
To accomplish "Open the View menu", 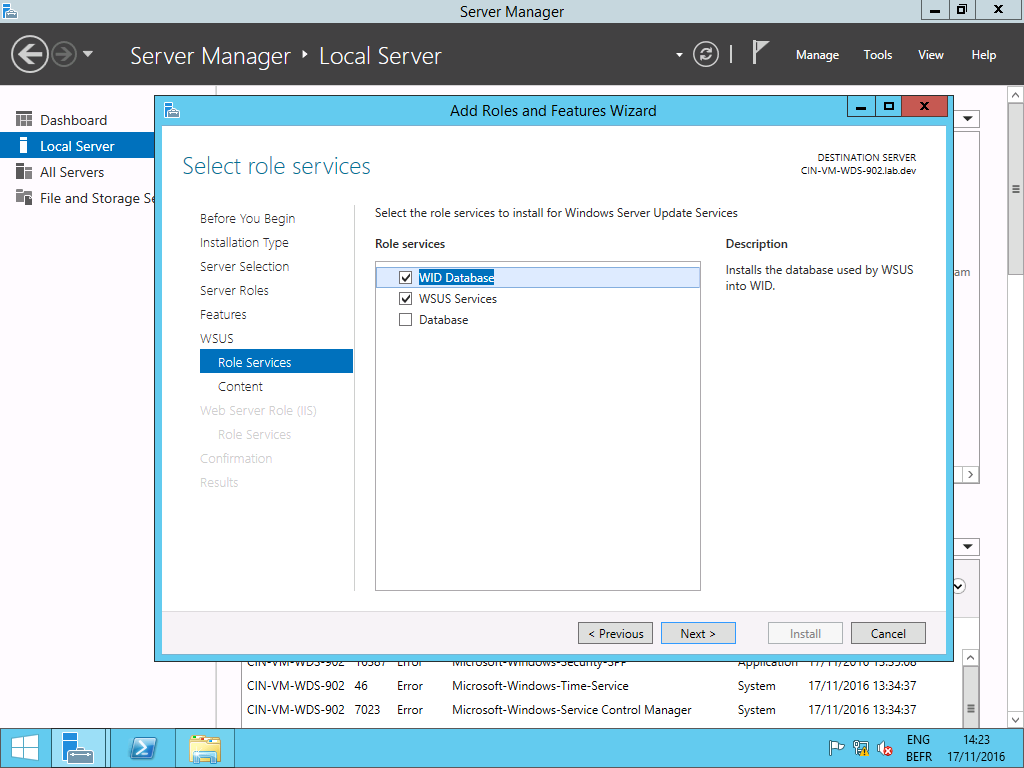I will click(931, 55).
